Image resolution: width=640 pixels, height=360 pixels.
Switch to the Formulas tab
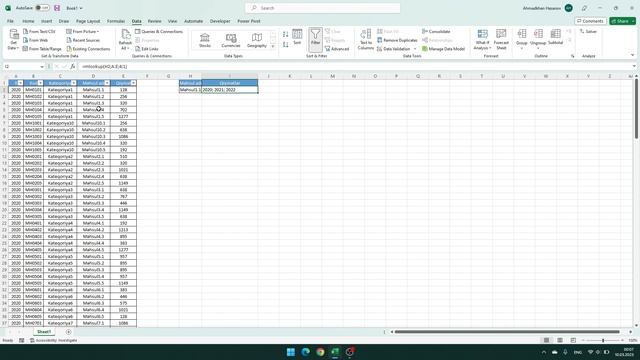coord(116,21)
